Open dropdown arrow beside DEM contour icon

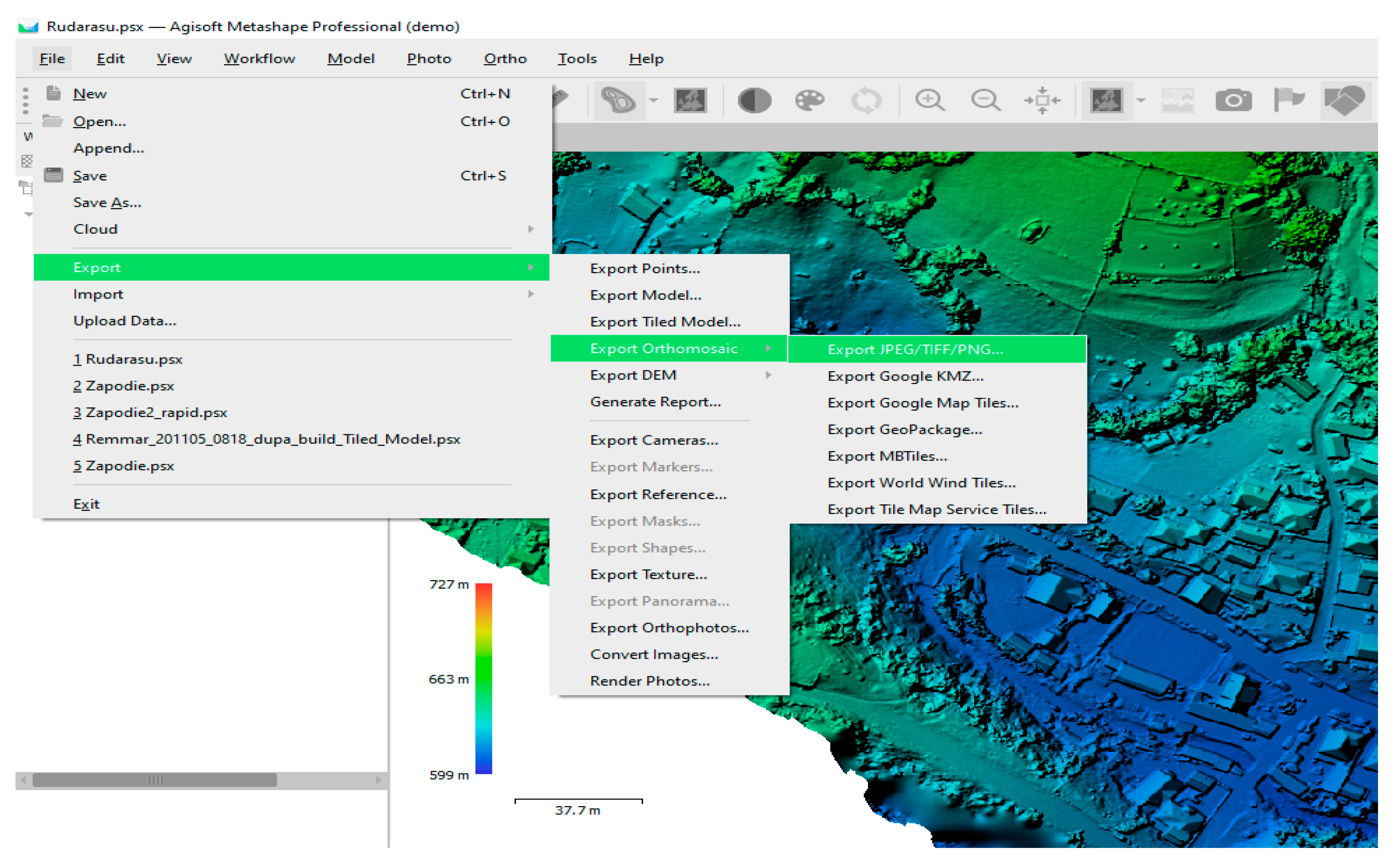[x=653, y=100]
